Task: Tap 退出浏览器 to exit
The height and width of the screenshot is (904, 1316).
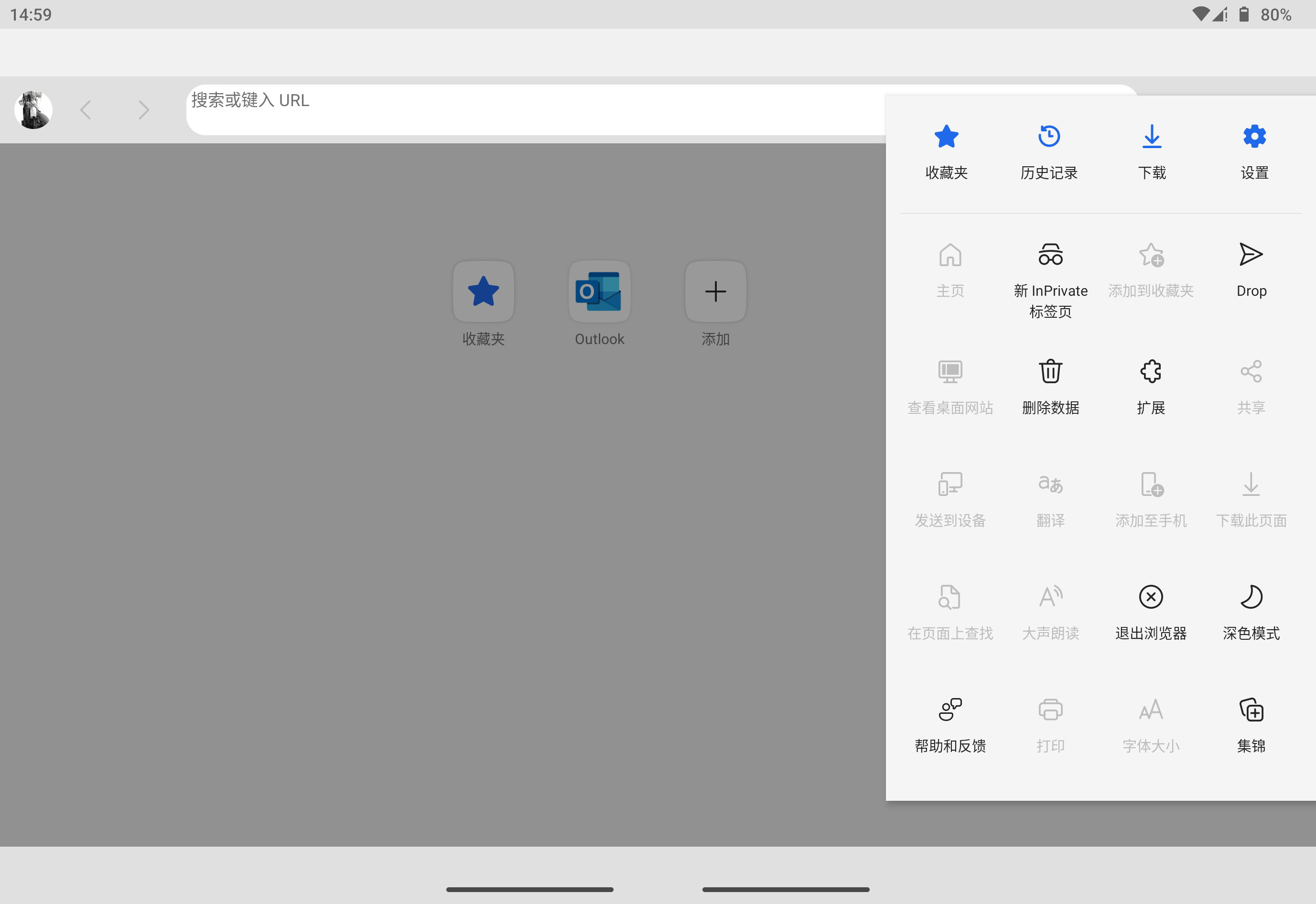Action: pyautogui.click(x=1151, y=613)
